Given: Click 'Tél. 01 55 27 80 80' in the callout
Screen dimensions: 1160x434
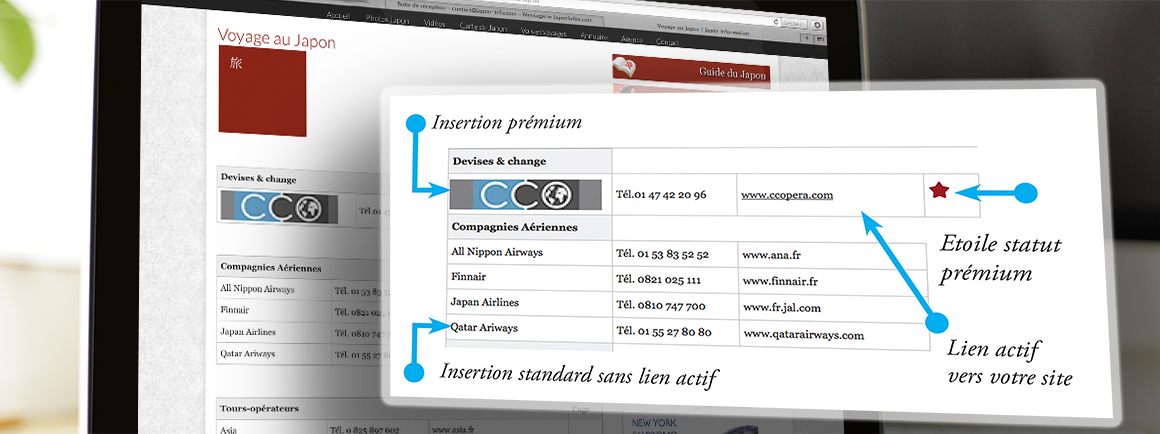Looking at the screenshot, I should pos(664,332).
